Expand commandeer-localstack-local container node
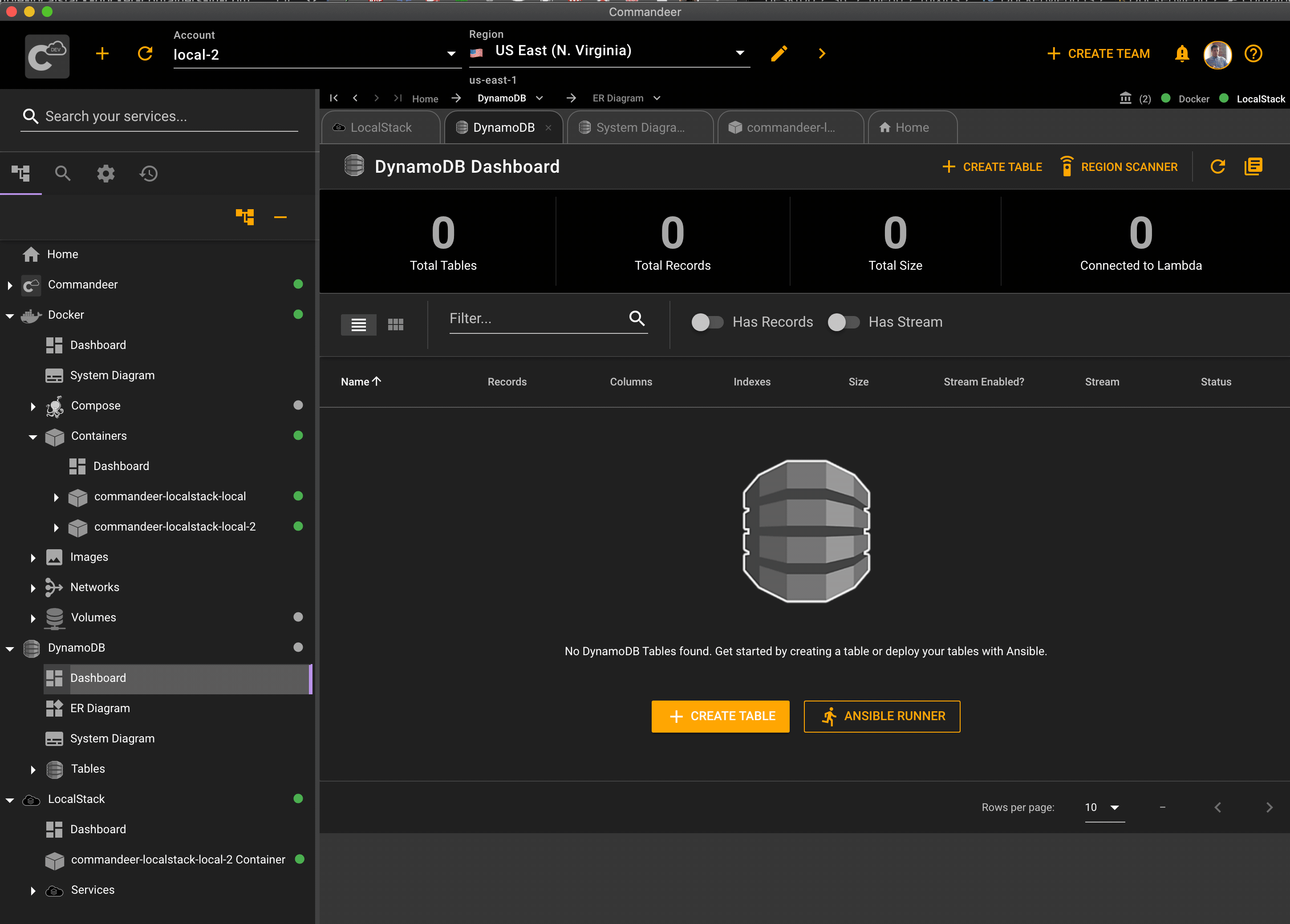The image size is (1290, 924). [x=56, y=497]
